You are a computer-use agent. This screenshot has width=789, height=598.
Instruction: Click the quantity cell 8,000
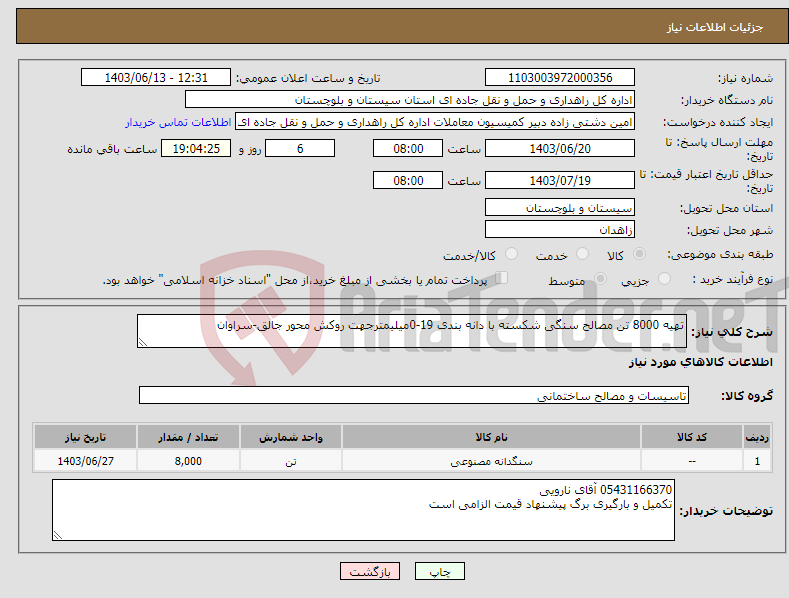(x=188, y=461)
